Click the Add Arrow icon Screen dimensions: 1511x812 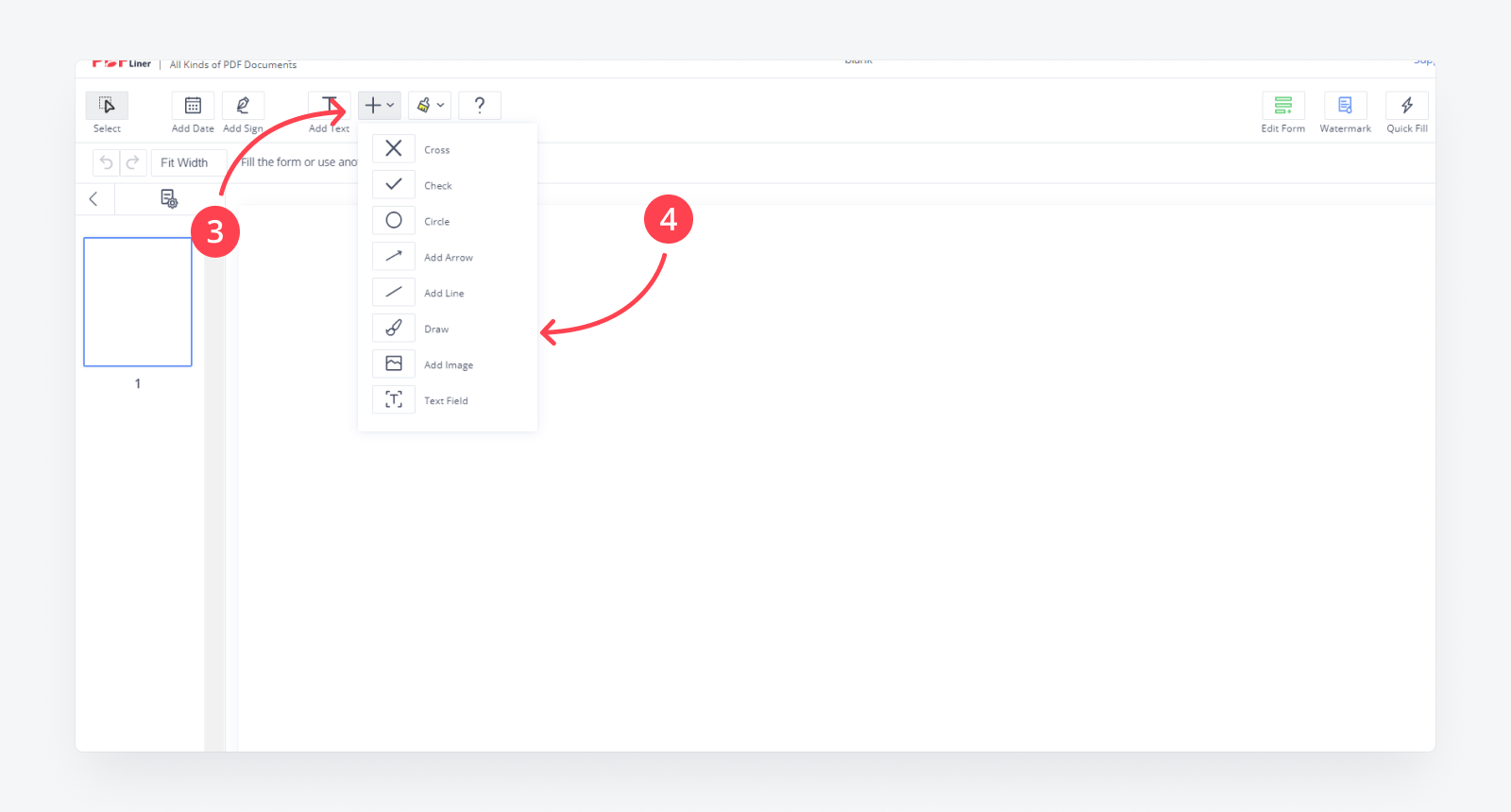pyautogui.click(x=394, y=256)
